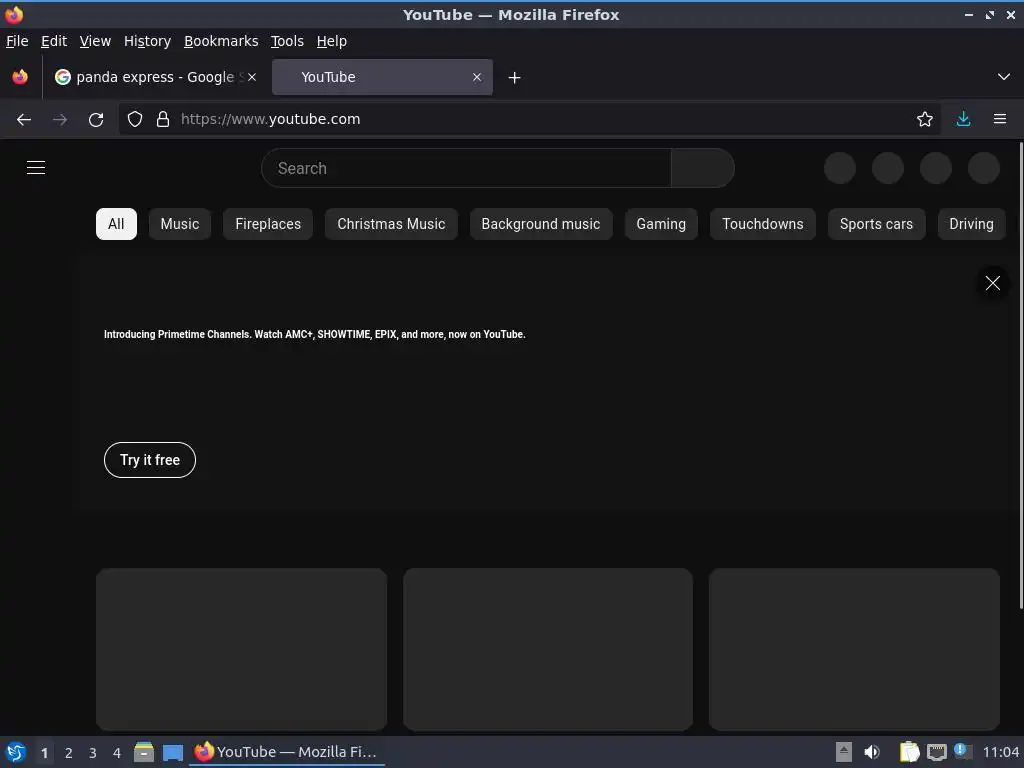The image size is (1024, 768).
Task: Open the Bookmarks menu
Action: (x=221, y=41)
